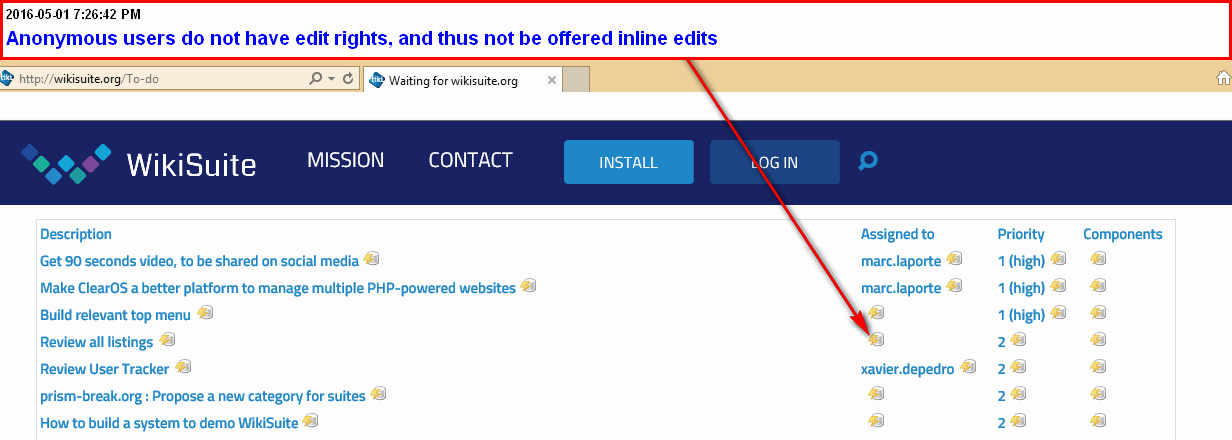Click empty Assigned to edit icon for Review all listings
The height and width of the screenshot is (440, 1232).
(876, 341)
